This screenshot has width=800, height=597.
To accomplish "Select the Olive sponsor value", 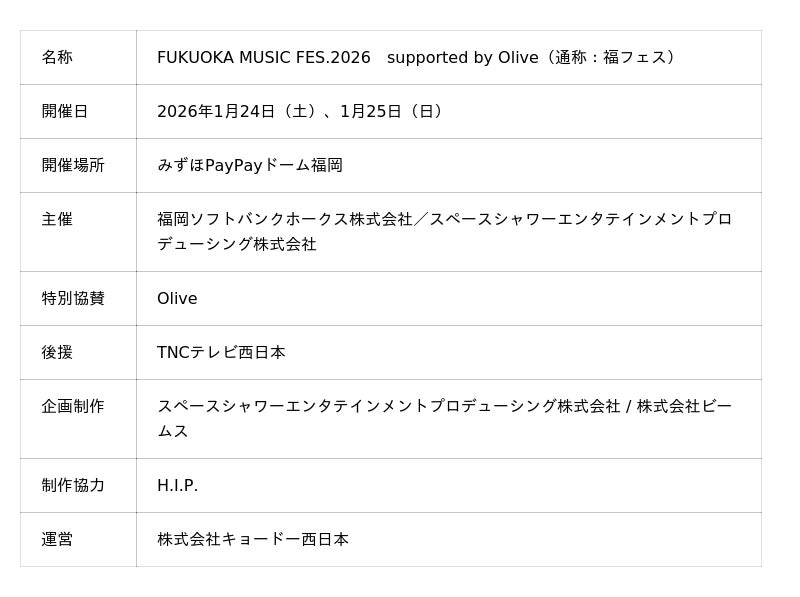I will (x=177, y=298).
